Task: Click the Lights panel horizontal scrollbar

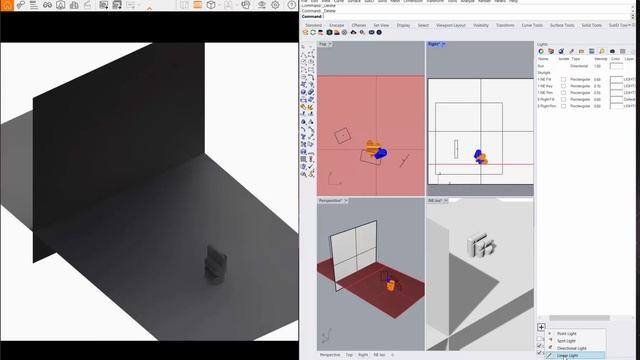Action: click(579, 318)
